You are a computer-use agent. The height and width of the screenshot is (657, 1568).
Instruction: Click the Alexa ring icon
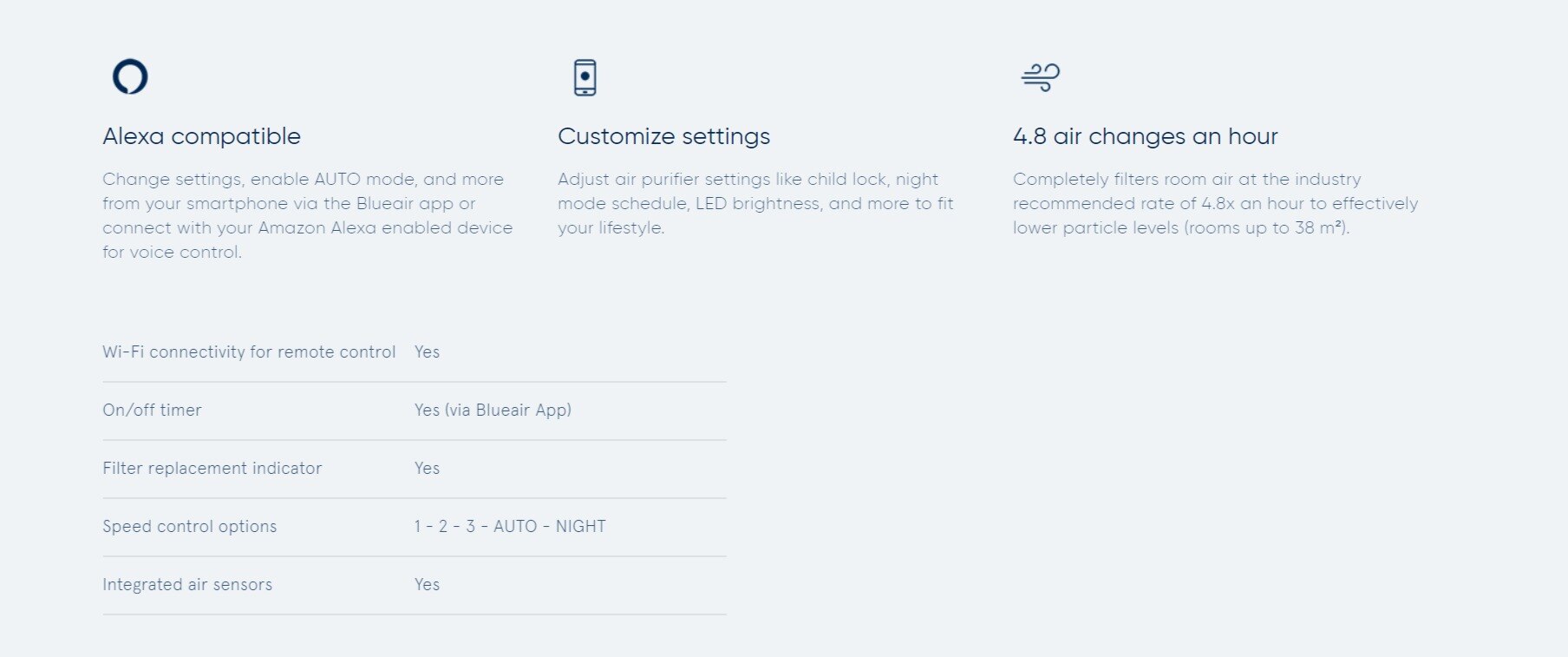click(130, 76)
